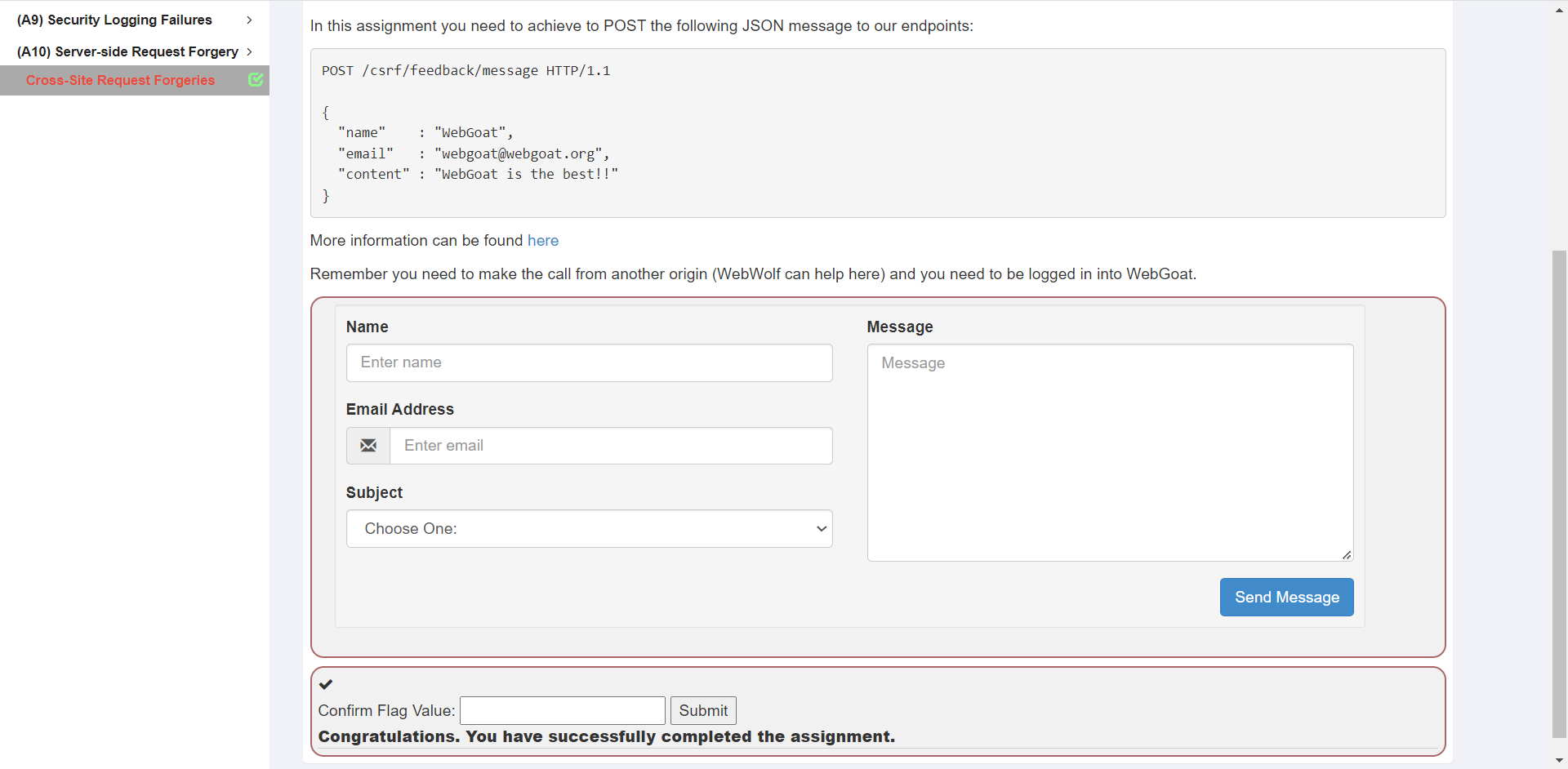Image resolution: width=1568 pixels, height=769 pixels.
Task: Expand the (A10) Server-side Request Forgery chevron
Action: tap(249, 51)
